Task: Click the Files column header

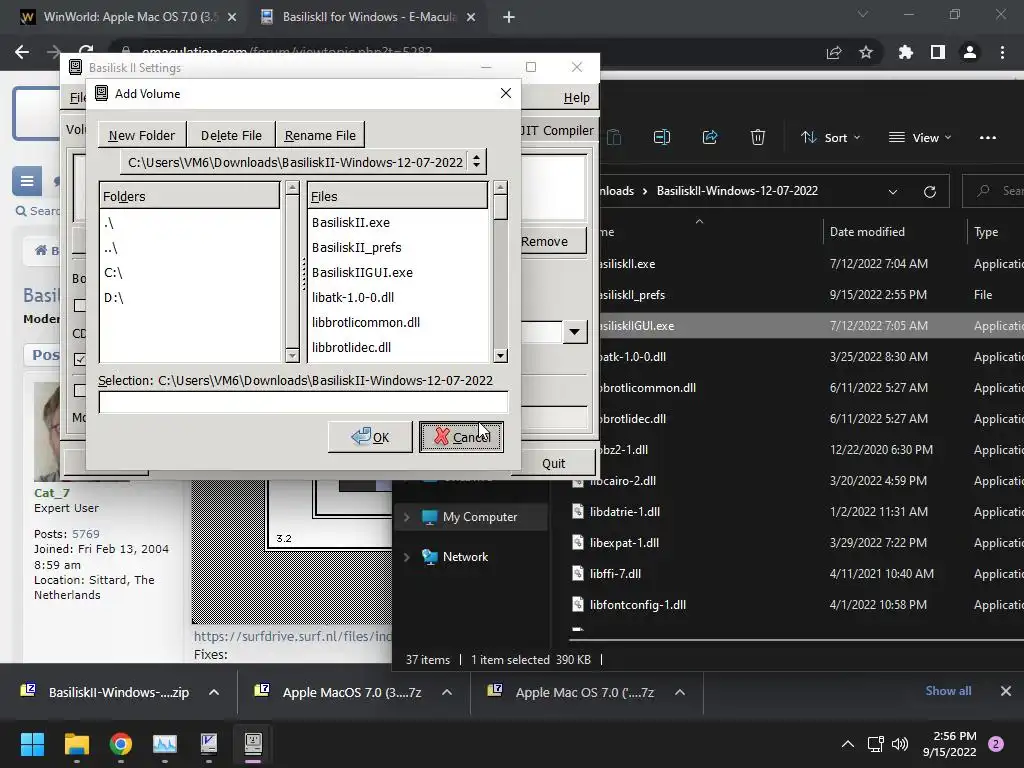Action: (x=398, y=196)
